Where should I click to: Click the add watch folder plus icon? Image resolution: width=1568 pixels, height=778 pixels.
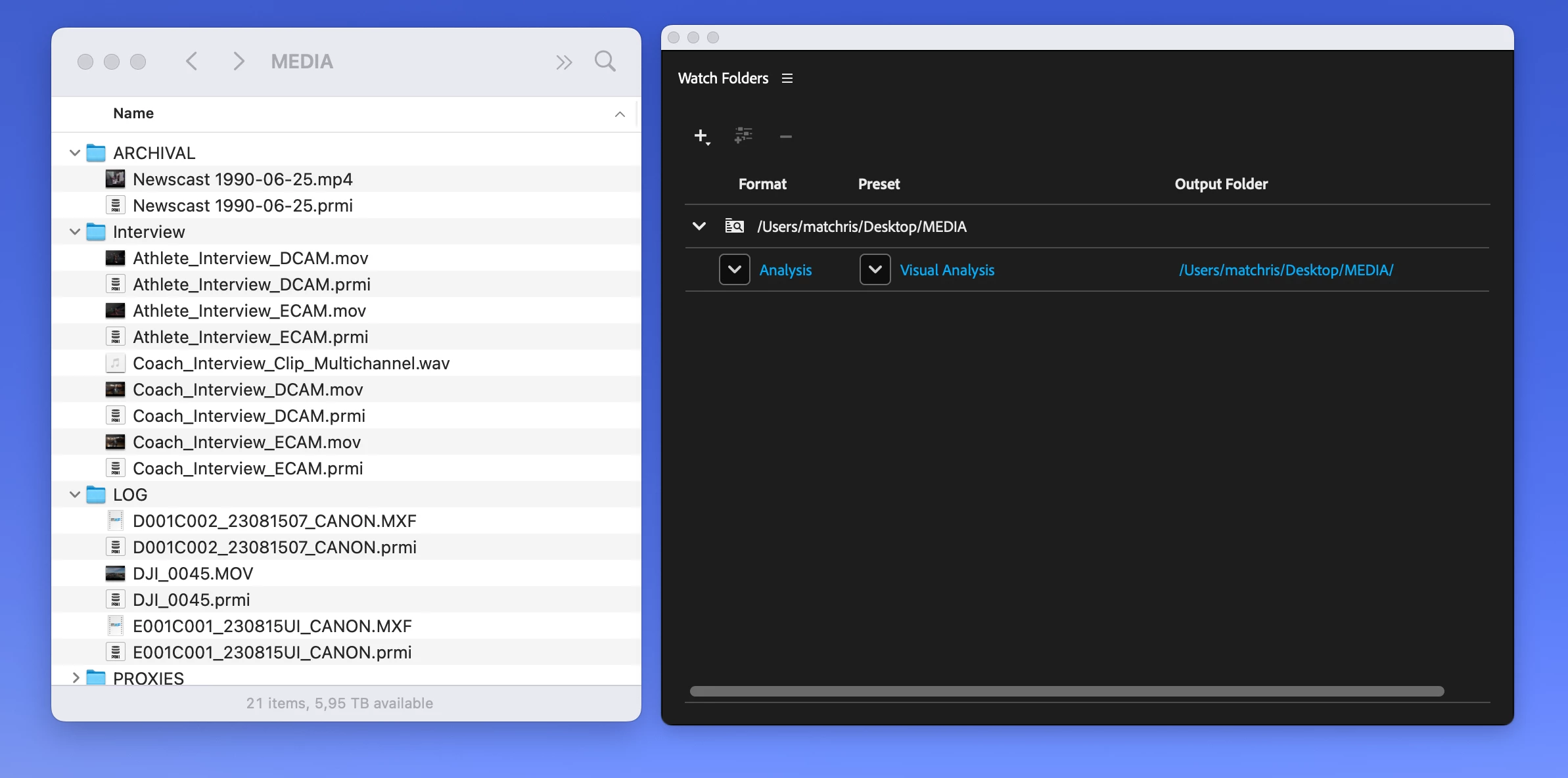[701, 136]
